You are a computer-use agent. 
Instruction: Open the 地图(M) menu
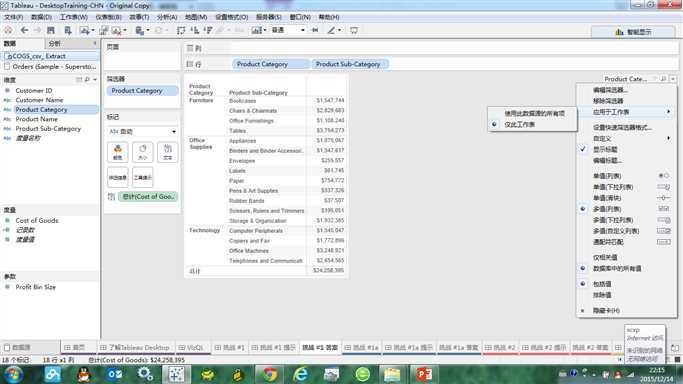coord(196,17)
